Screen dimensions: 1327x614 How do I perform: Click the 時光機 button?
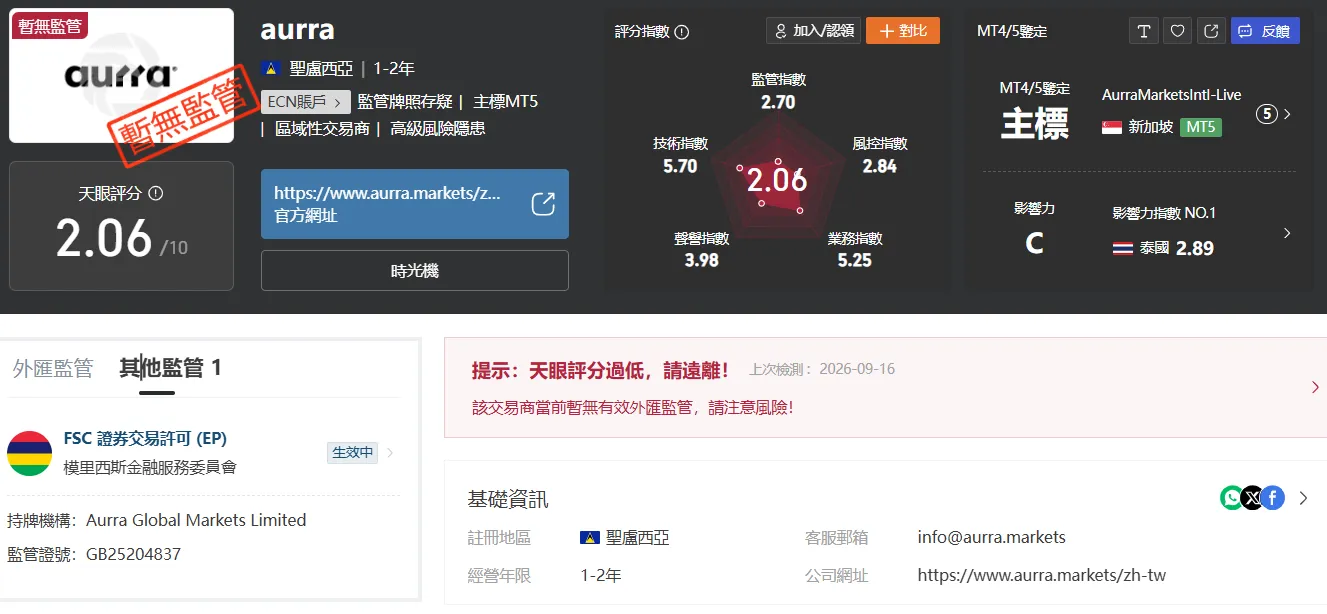click(x=415, y=270)
